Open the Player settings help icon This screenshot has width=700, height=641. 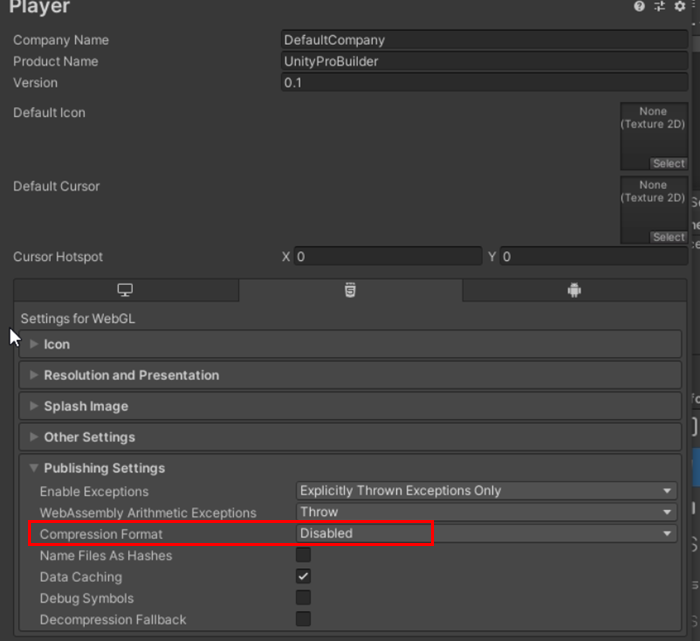[x=639, y=6]
